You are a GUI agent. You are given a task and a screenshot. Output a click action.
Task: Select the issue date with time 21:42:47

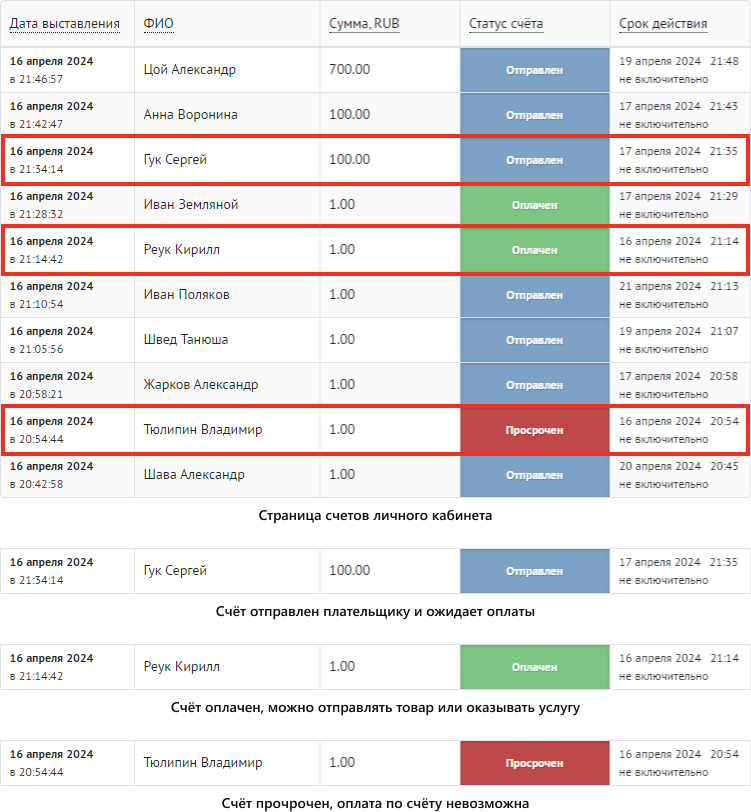pyautogui.click(x=51, y=115)
